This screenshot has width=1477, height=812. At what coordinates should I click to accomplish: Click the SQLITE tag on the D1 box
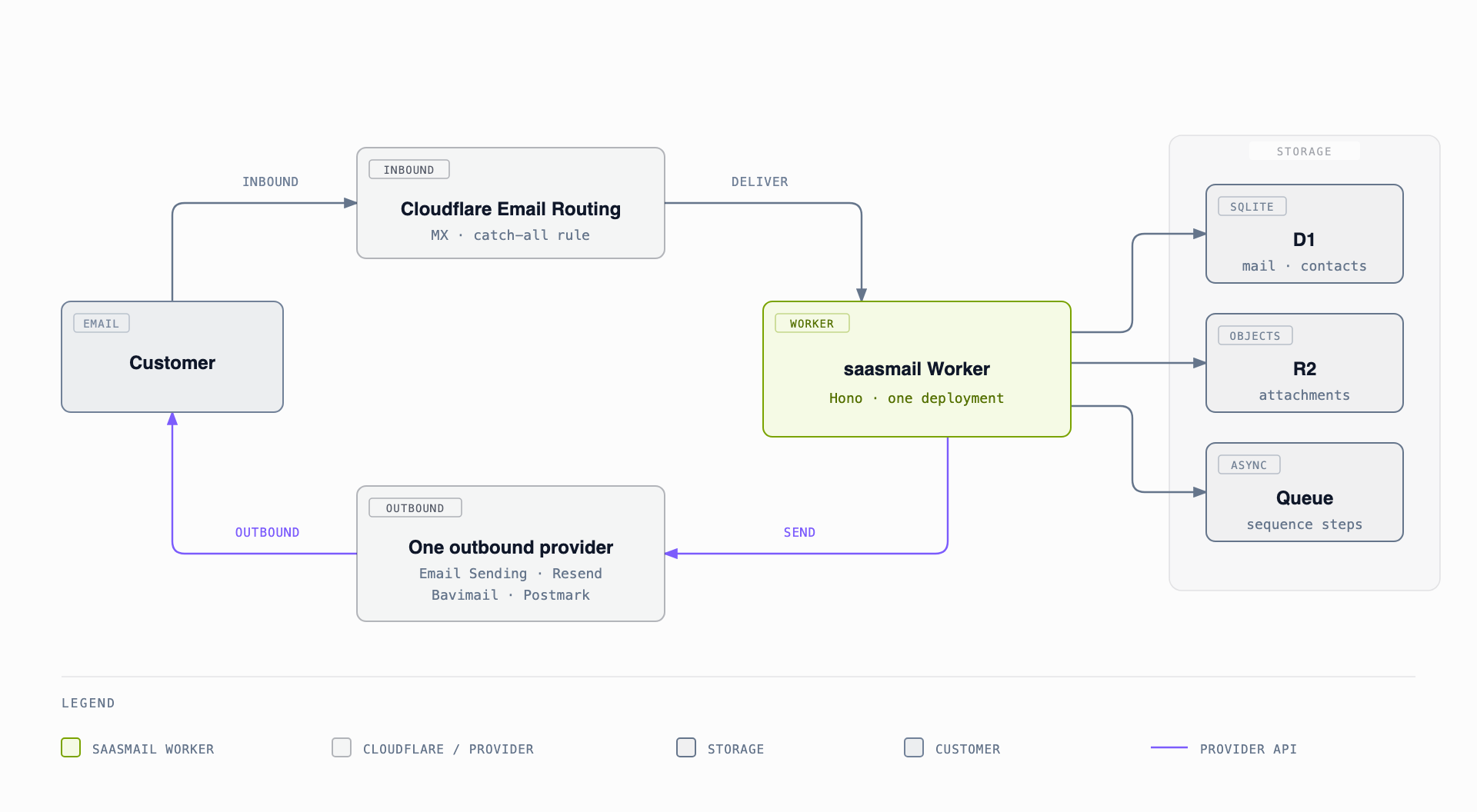1252,207
